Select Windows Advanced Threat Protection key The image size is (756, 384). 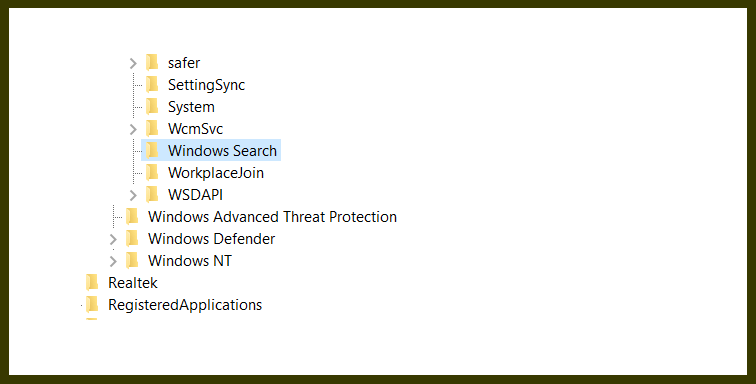[272, 217]
